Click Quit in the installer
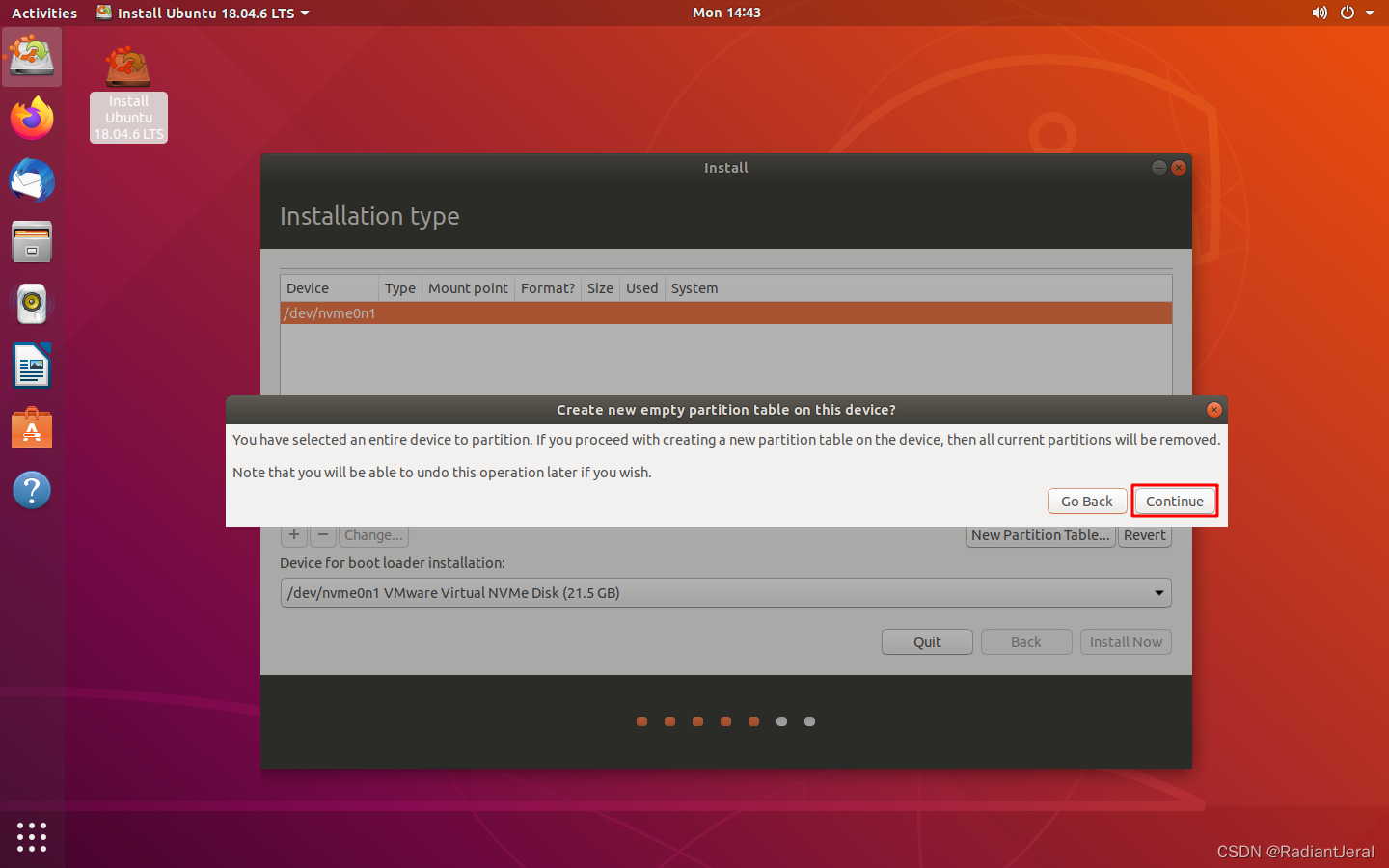The width and height of the screenshot is (1389, 868). [x=927, y=642]
